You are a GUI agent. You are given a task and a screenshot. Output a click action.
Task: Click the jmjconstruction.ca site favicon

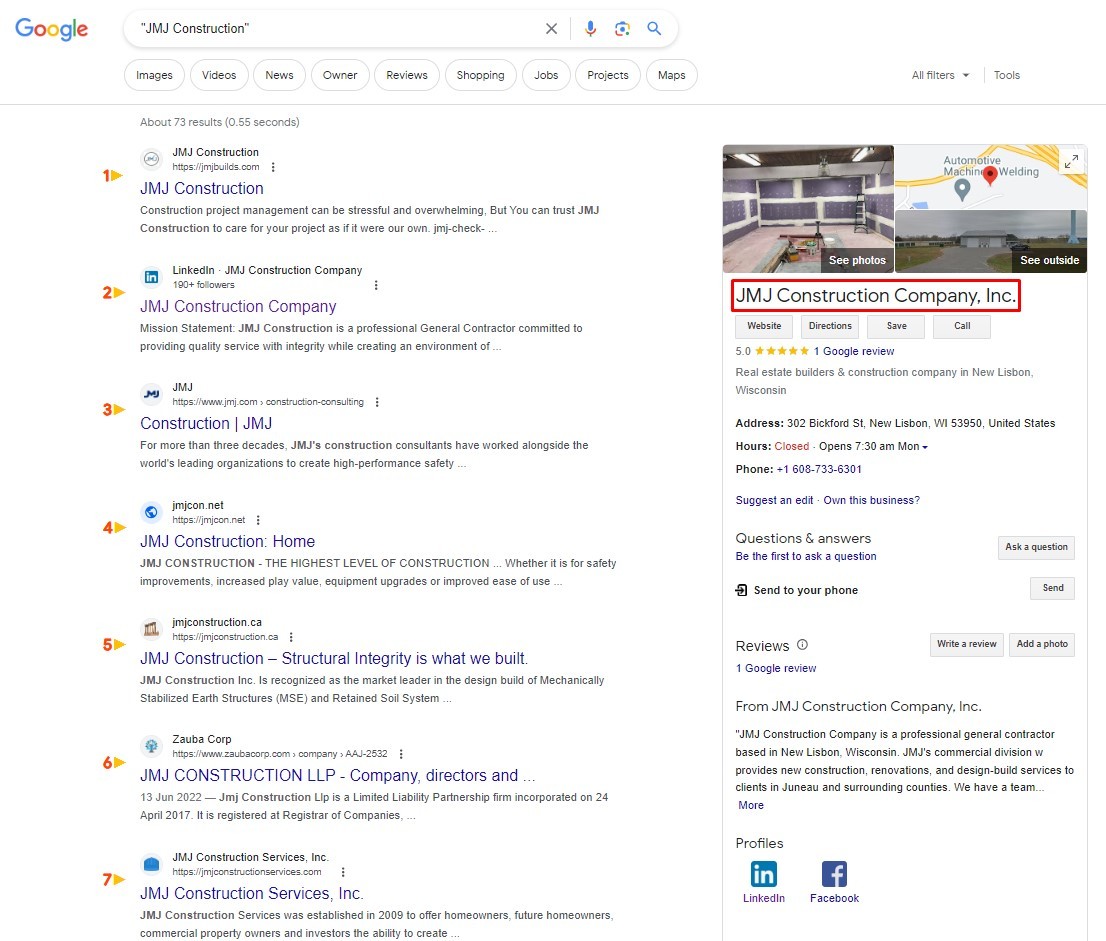click(x=152, y=629)
